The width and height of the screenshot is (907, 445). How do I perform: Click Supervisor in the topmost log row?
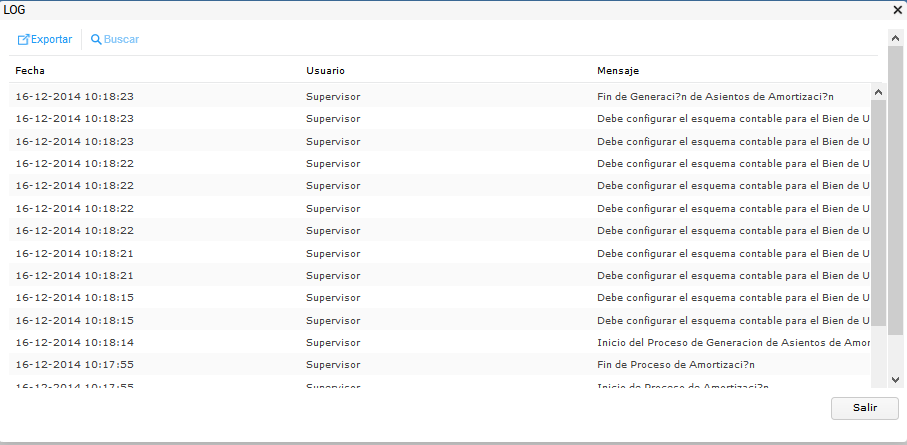click(x=333, y=96)
